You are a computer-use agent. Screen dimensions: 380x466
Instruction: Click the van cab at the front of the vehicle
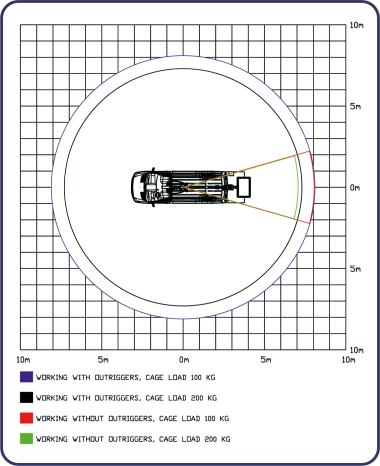point(139,187)
